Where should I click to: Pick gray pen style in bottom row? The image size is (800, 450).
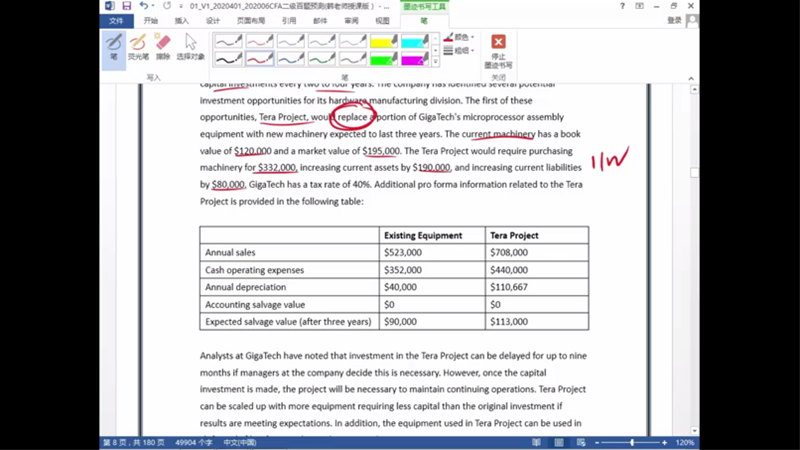coord(353,59)
